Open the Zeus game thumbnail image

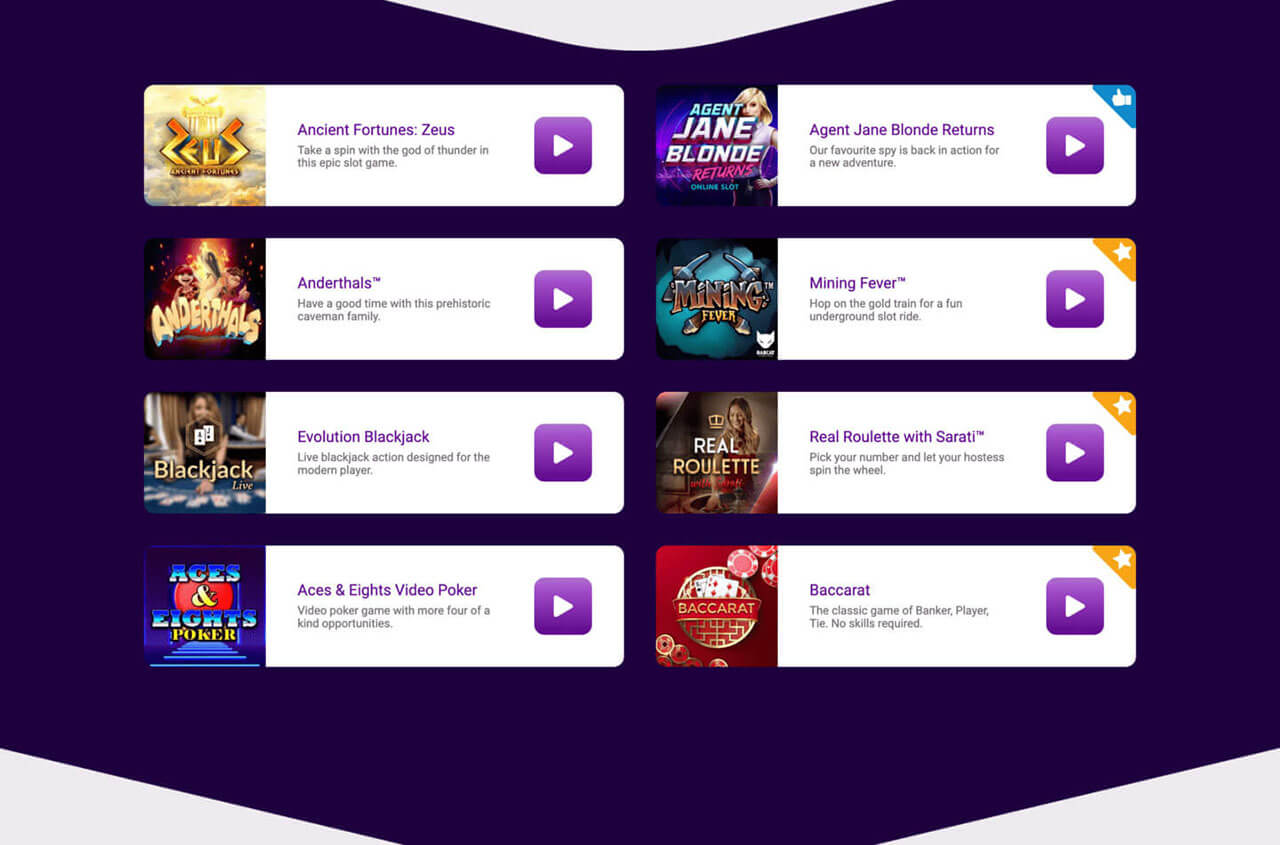tap(205, 145)
